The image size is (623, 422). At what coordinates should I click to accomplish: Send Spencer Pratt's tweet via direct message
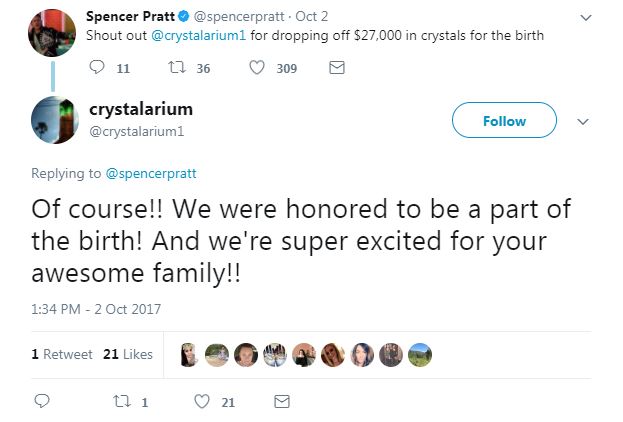pos(337,68)
